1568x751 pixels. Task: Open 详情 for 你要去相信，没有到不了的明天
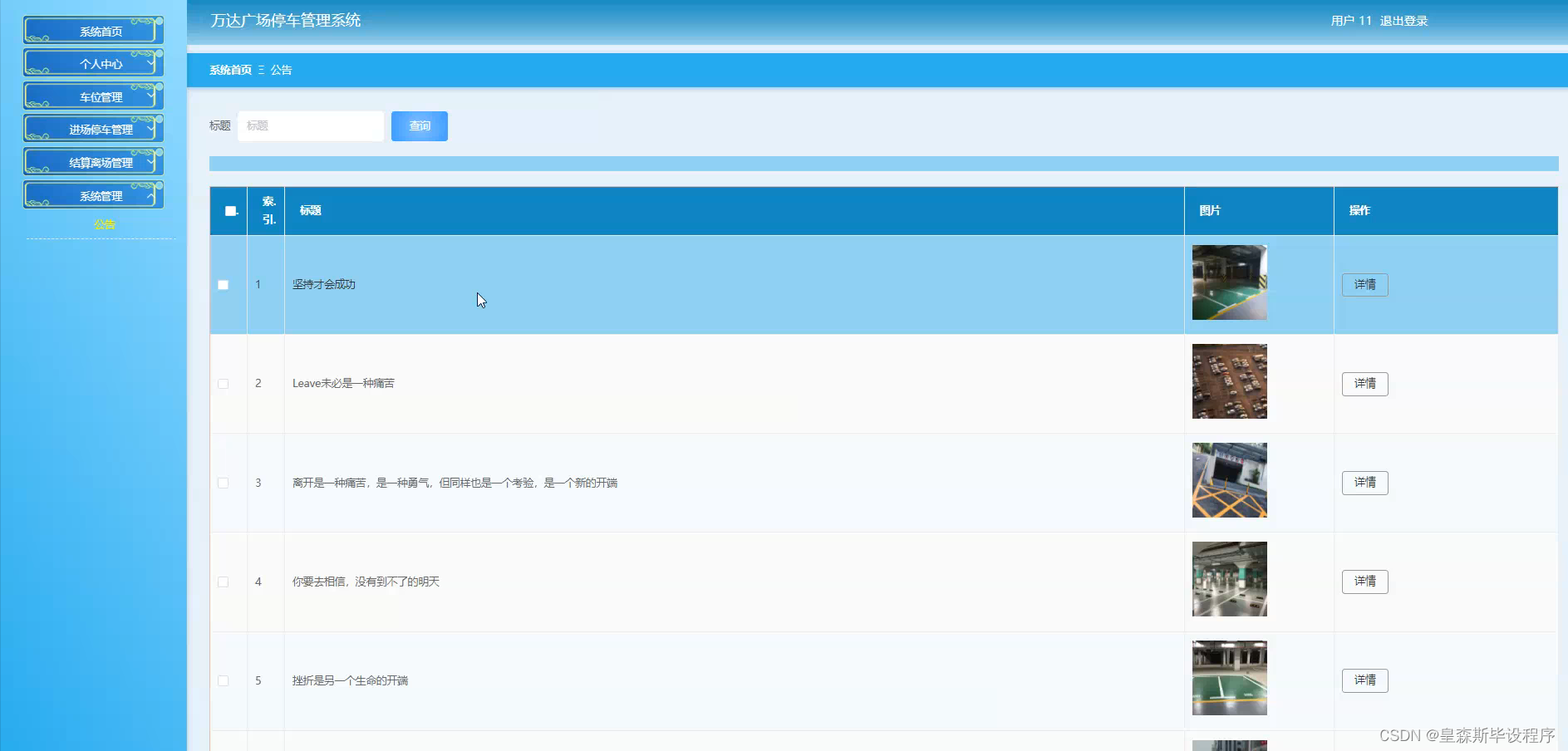pos(1364,582)
